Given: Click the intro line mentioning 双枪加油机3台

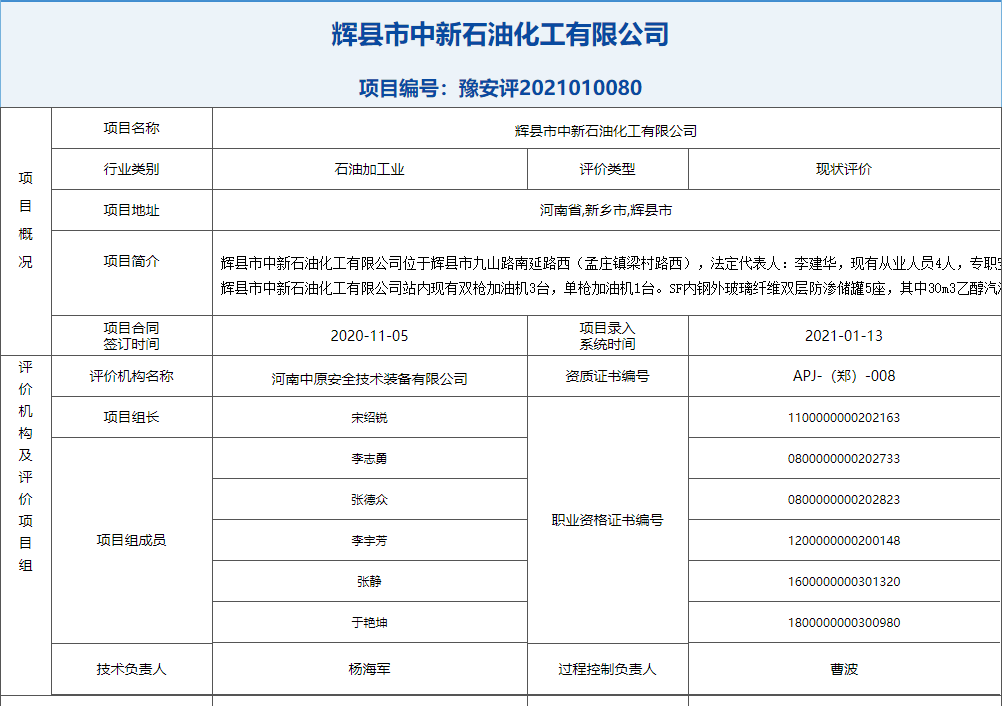Looking at the screenshot, I should (611, 289).
